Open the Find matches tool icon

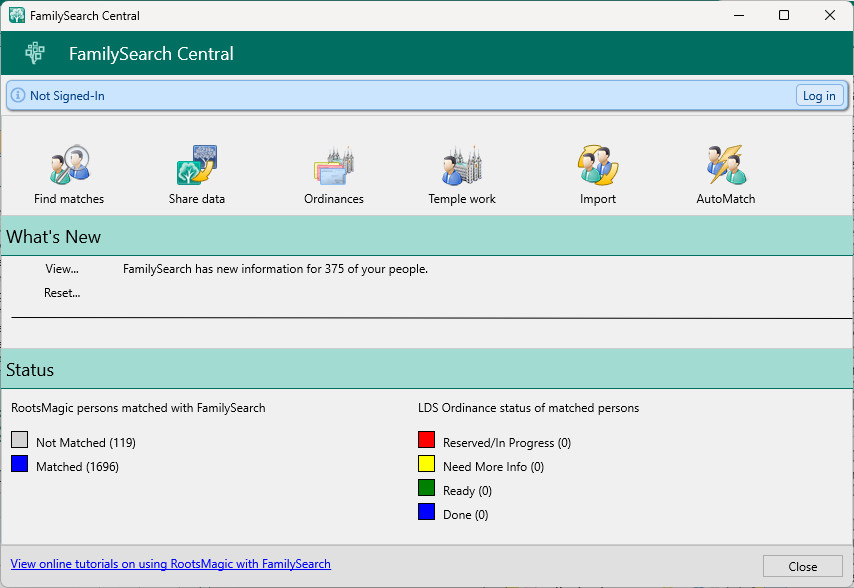point(69,165)
